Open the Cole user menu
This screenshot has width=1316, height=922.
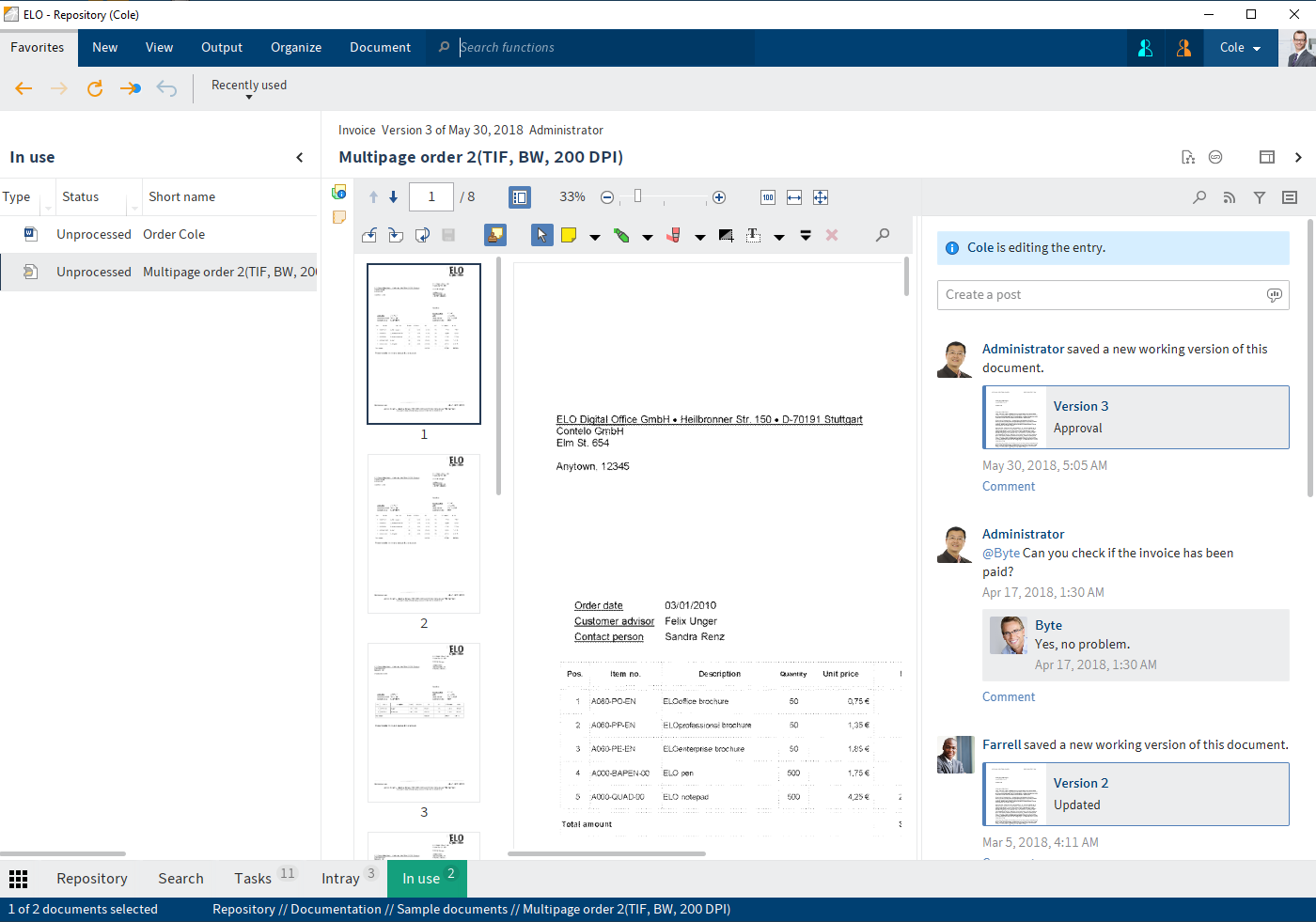pyautogui.click(x=1240, y=48)
